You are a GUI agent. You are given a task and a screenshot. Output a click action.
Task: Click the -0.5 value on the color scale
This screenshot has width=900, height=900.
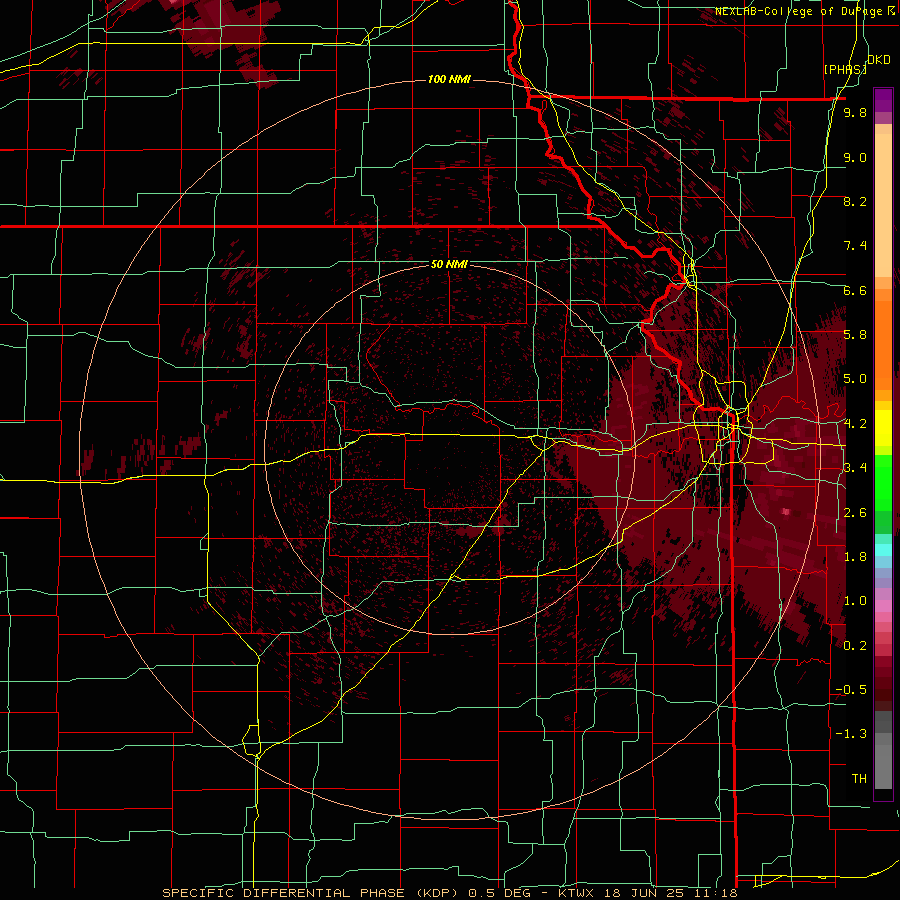click(x=851, y=690)
